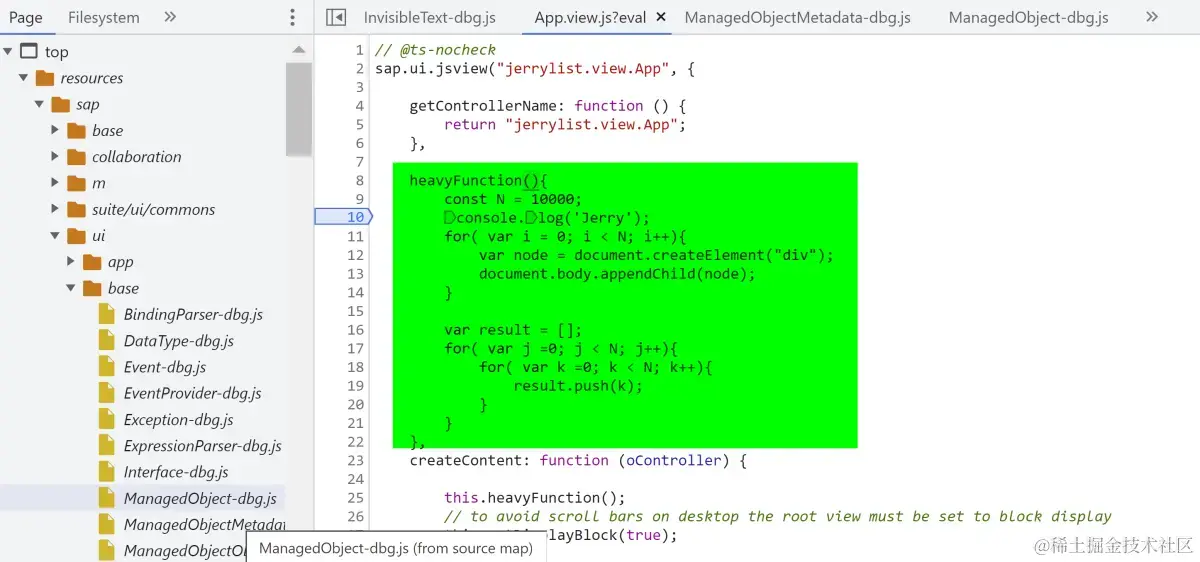
Task: Switch to the Filesystem tab
Action: [104, 17]
